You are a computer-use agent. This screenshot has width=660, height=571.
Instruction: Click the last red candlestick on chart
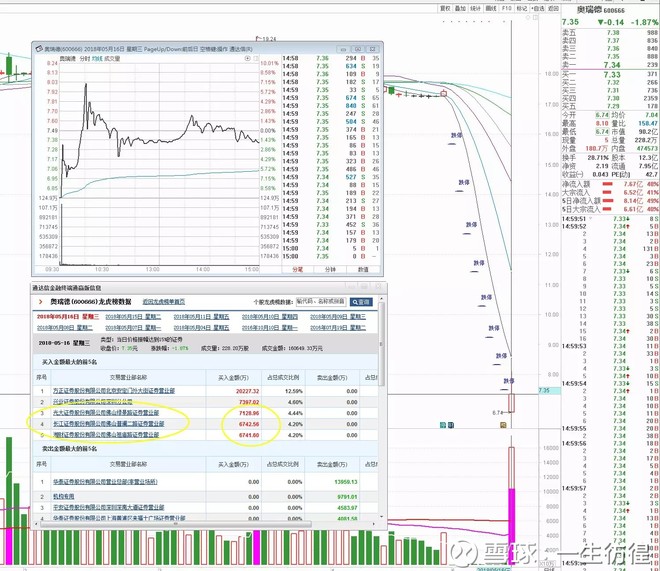pos(512,403)
